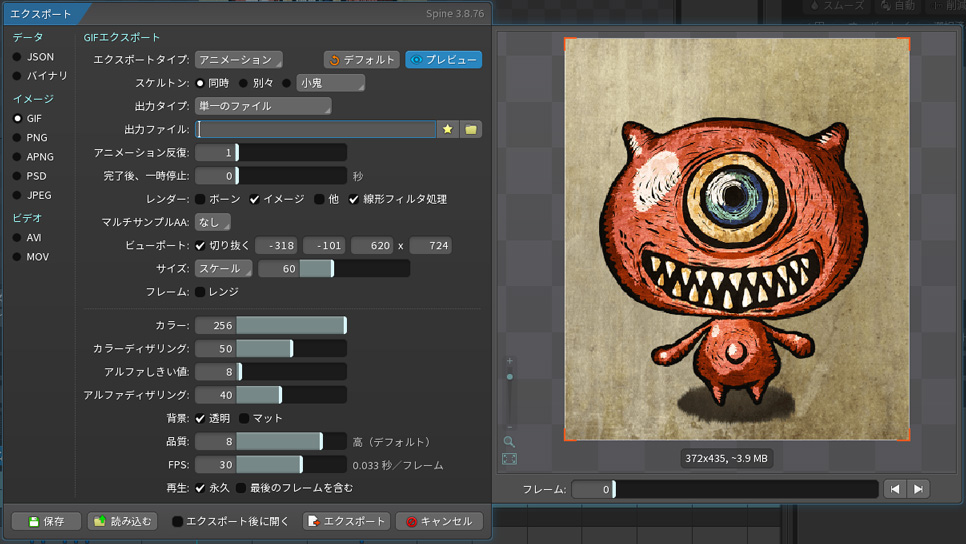The height and width of the screenshot is (544, 966).
Task: Click the fit-to-view icon in preview panel
Action: [x=509, y=459]
